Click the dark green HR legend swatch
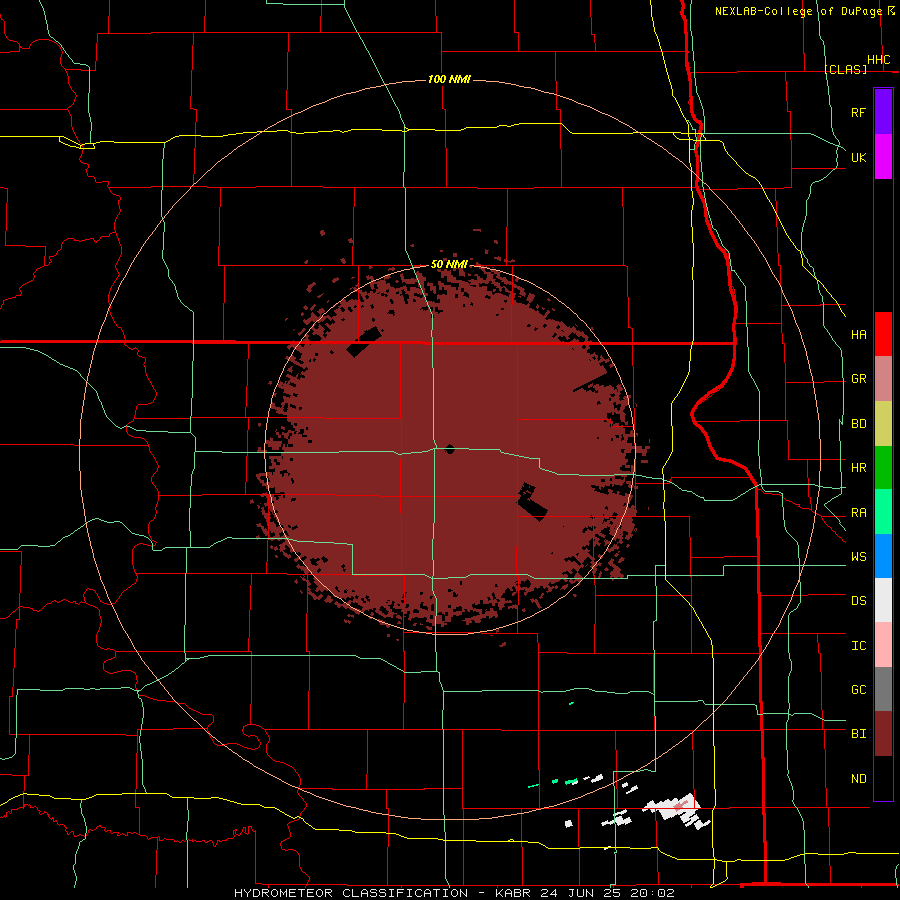The image size is (900, 900). (883, 468)
